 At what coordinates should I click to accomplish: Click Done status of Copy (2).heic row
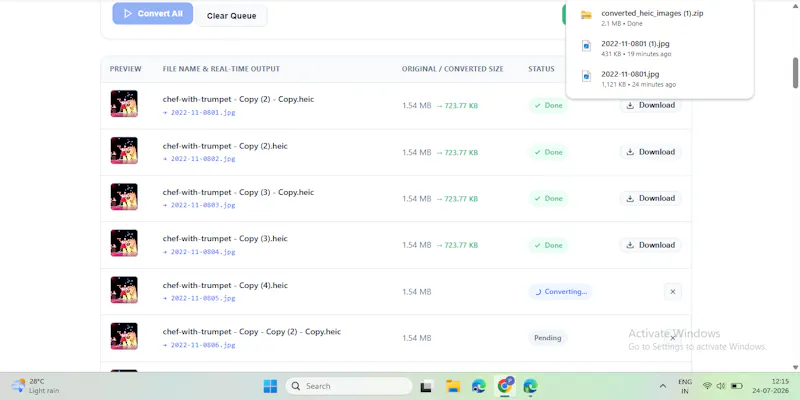click(548, 152)
